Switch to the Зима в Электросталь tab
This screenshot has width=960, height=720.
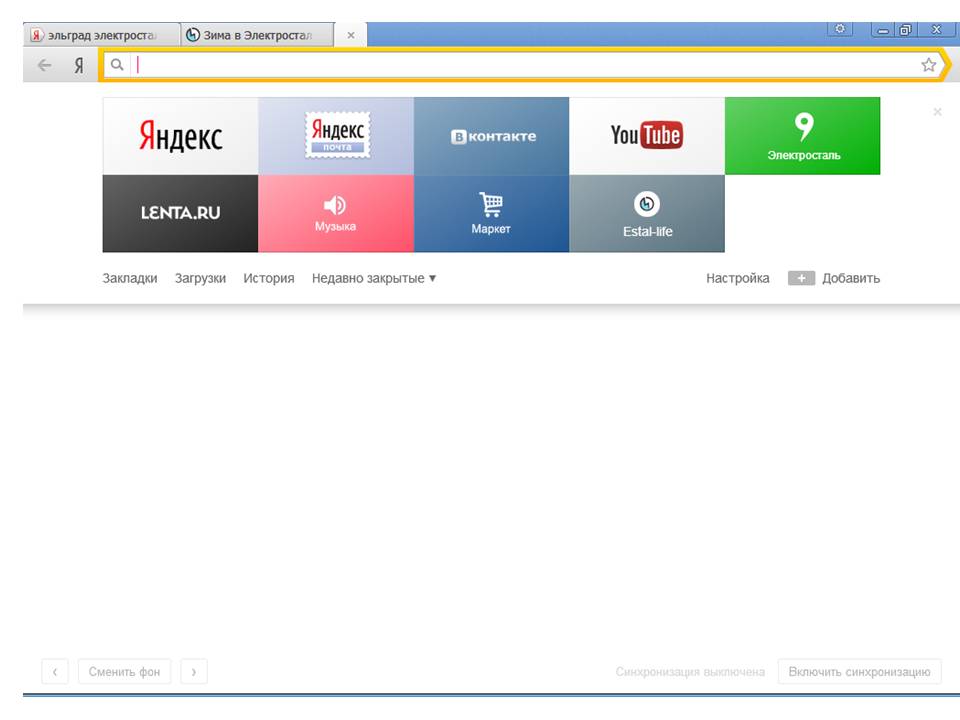click(258, 35)
